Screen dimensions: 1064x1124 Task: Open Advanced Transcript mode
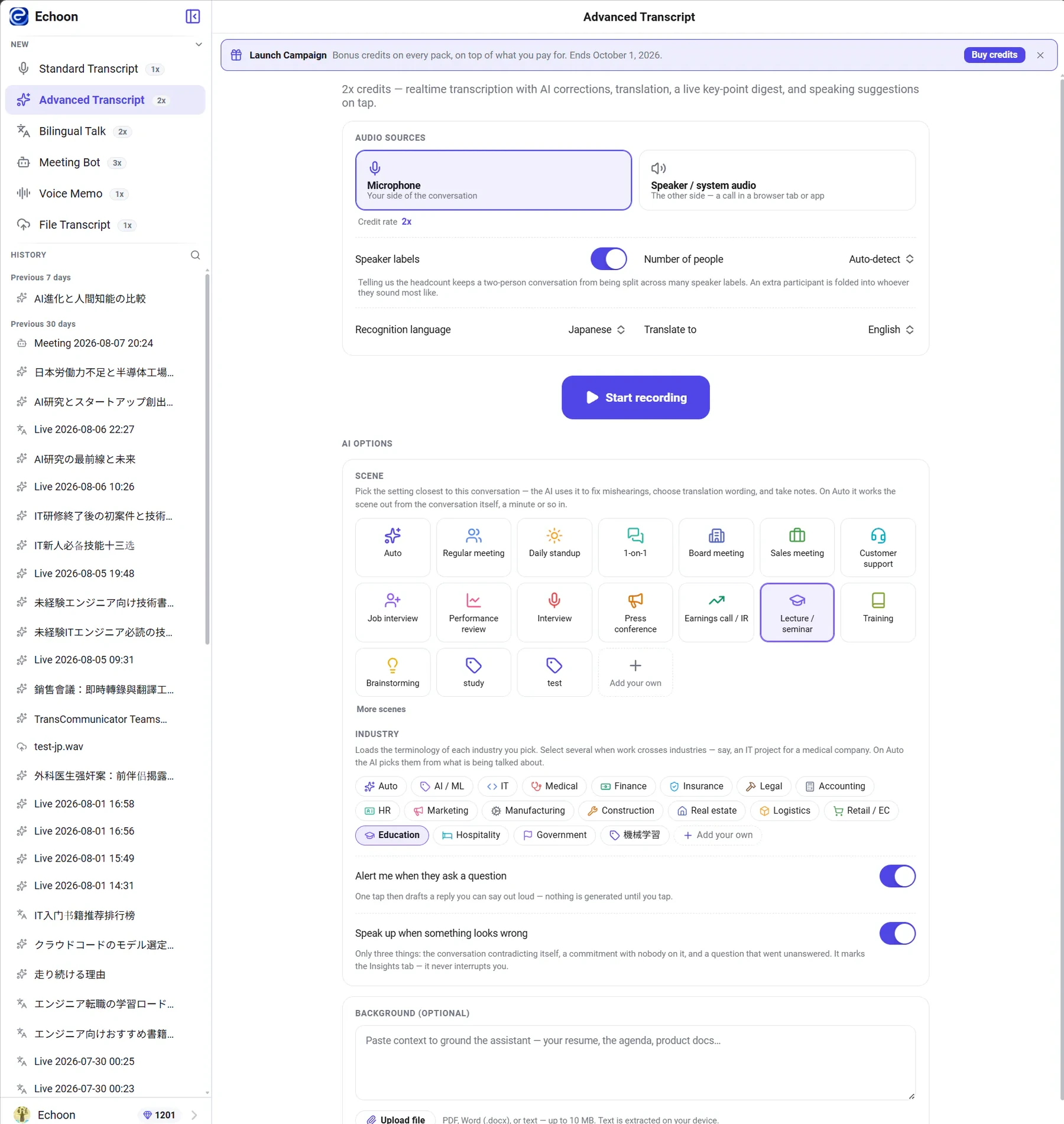click(105, 100)
